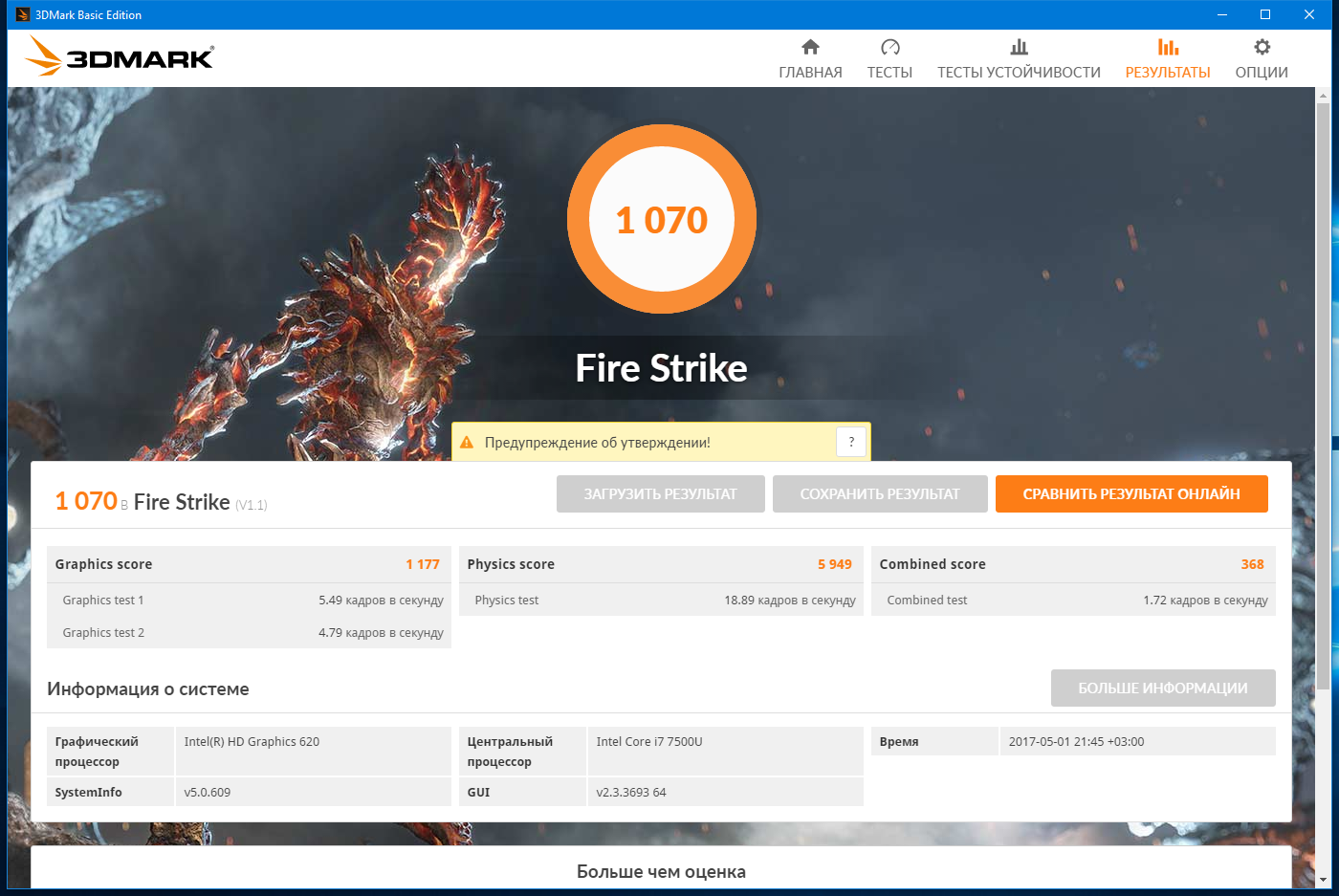The image size is (1339, 896).
Task: Click СОХРАНИТЬ РЕЗУЛЬТАТ button
Action: coord(880,494)
